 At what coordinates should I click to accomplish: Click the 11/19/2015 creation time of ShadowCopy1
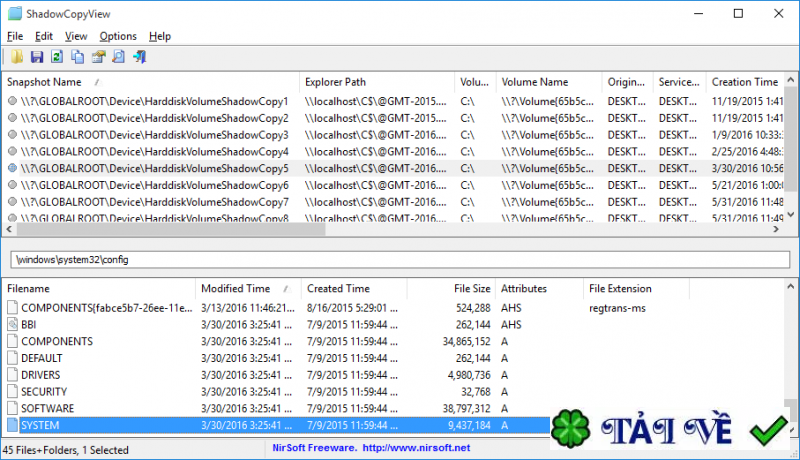pyautogui.click(x=747, y=101)
